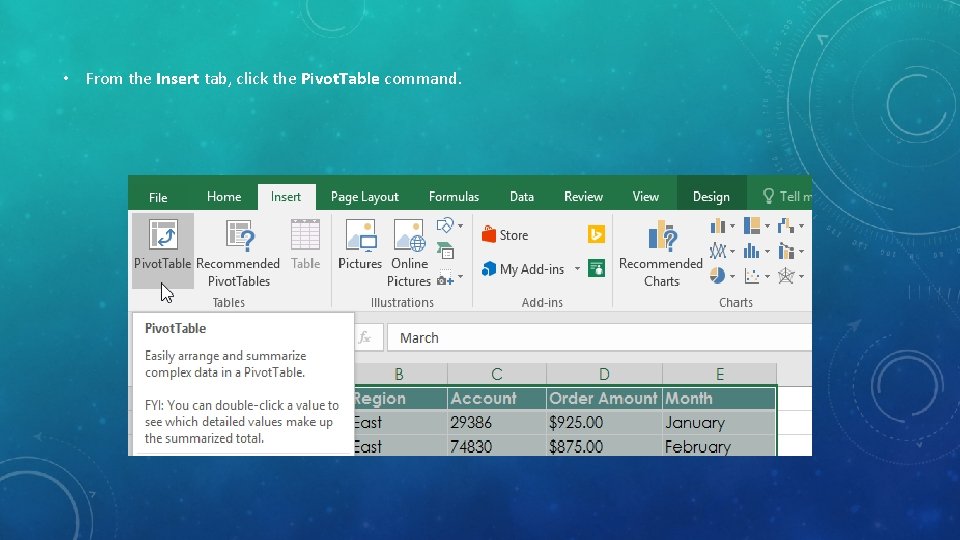The image size is (960, 540).
Task: Insert a column or bar chart
Action: click(718, 226)
